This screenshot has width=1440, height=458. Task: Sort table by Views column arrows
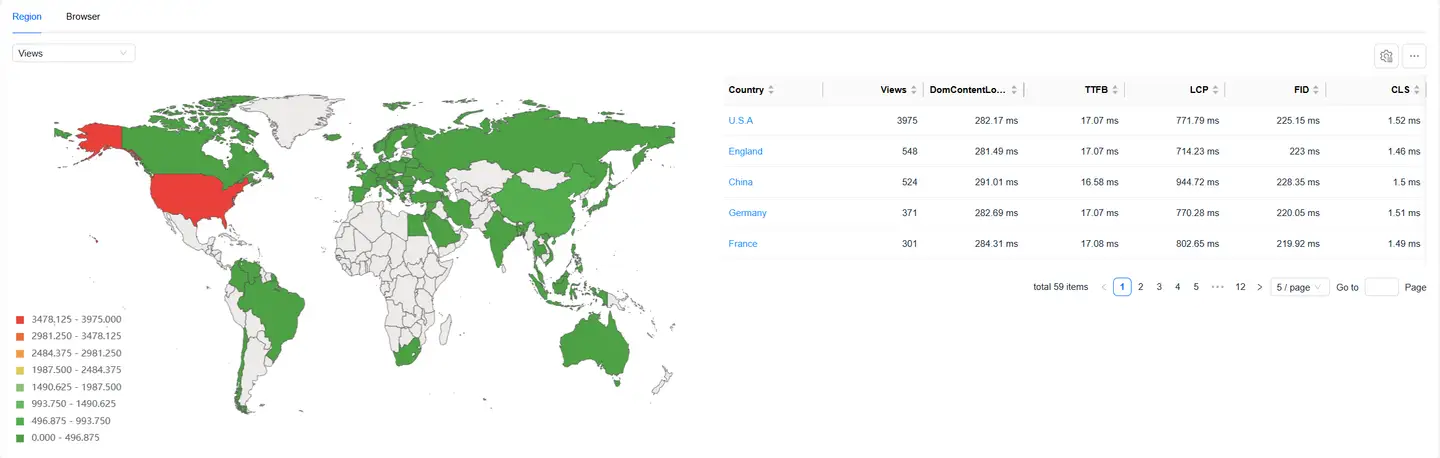[913, 90]
